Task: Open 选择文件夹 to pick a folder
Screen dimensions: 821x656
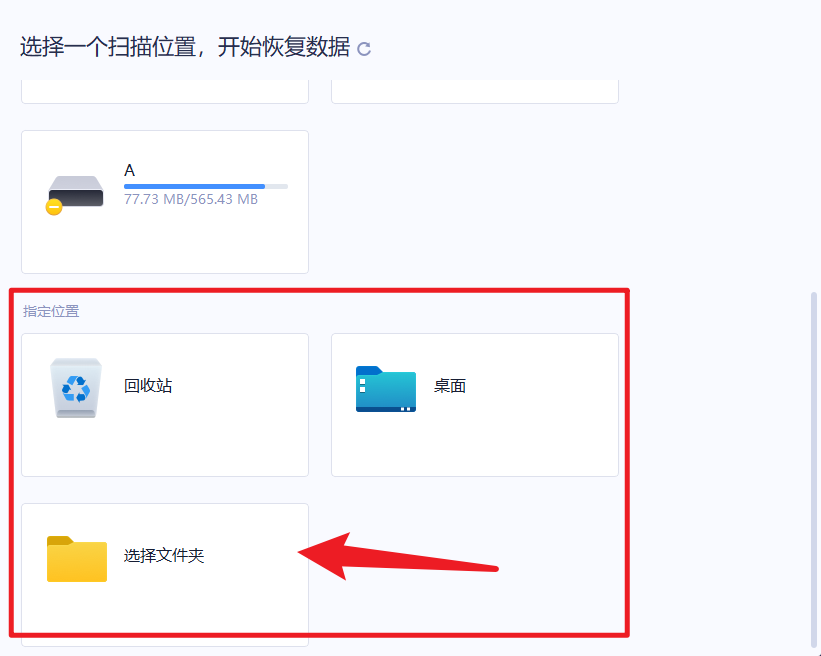Action: point(165,575)
